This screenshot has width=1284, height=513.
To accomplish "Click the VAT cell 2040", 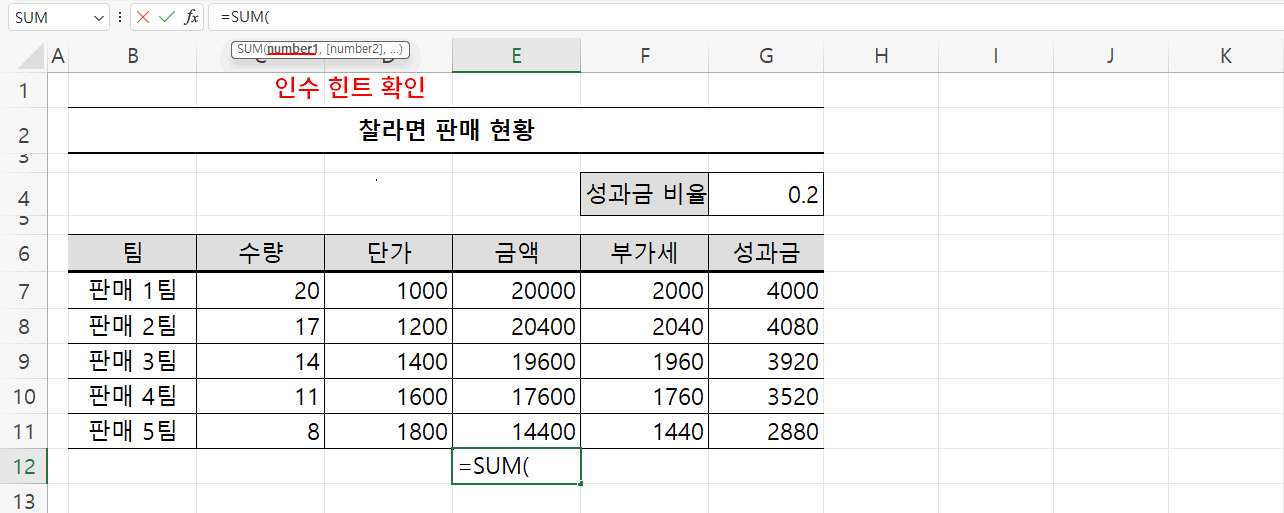I will click(x=644, y=326).
